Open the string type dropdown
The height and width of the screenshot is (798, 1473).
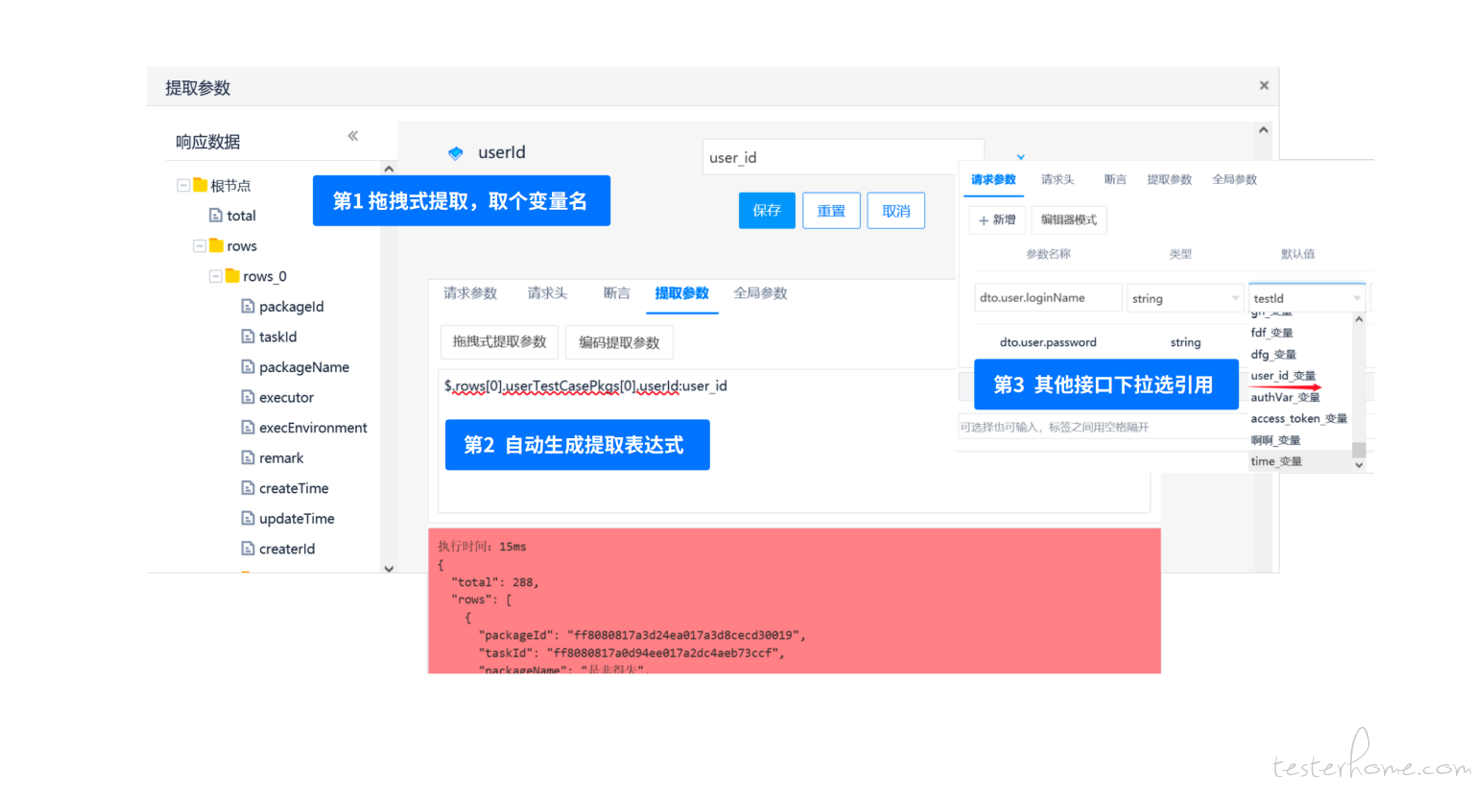(1185, 298)
